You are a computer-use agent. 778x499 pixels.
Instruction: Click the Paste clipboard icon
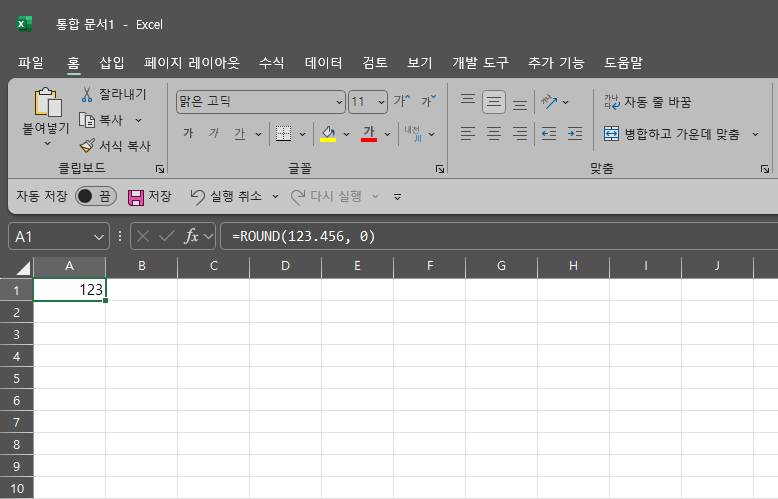(x=48, y=102)
